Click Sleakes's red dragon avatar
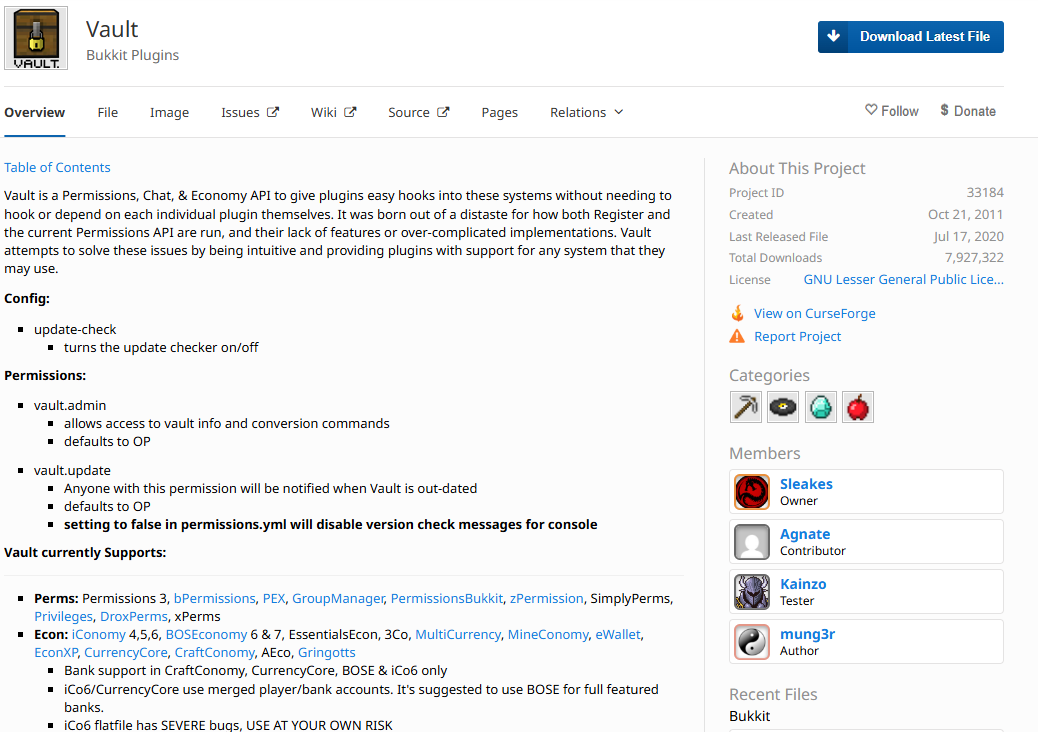 click(752, 492)
